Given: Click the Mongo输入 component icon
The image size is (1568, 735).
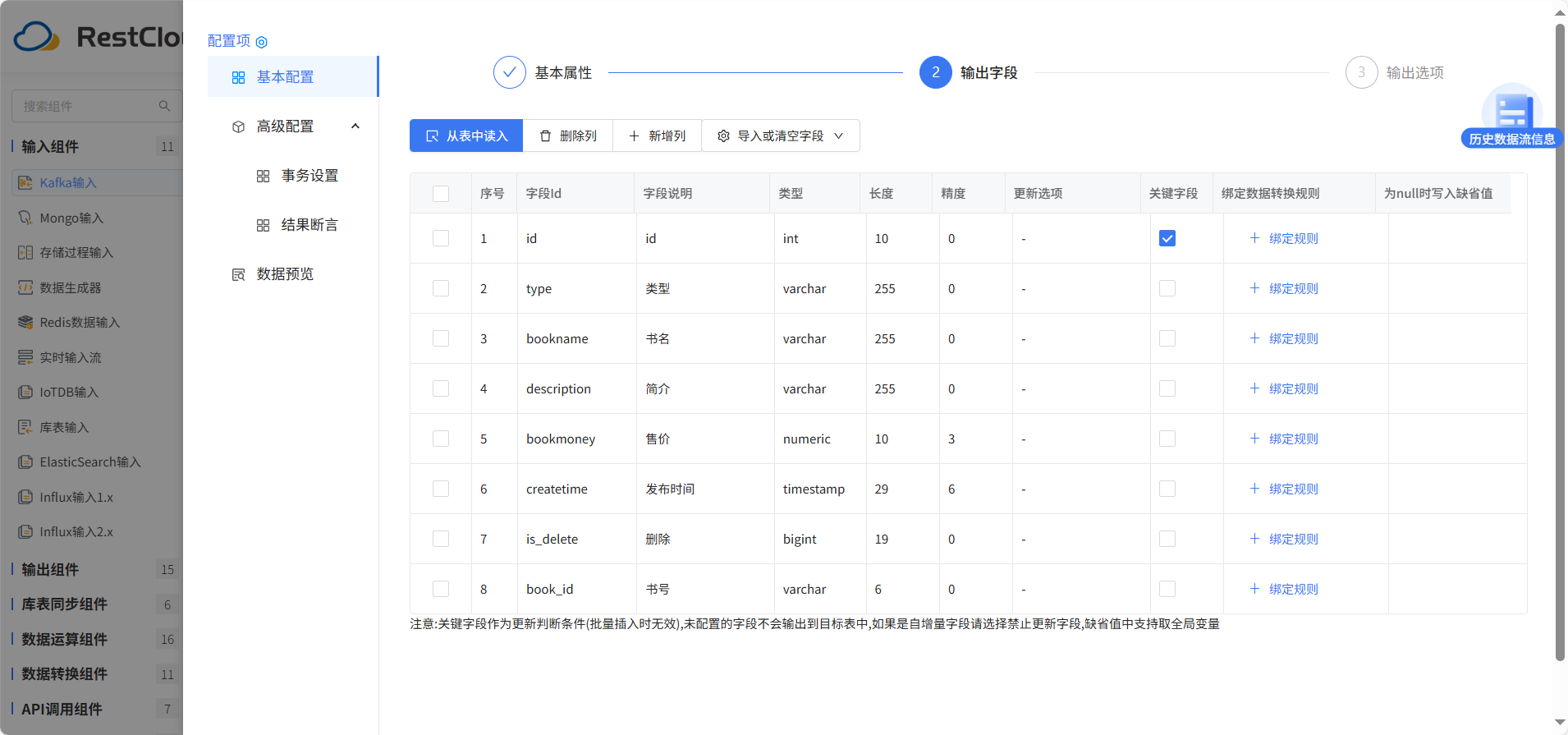Looking at the screenshot, I should [25, 218].
